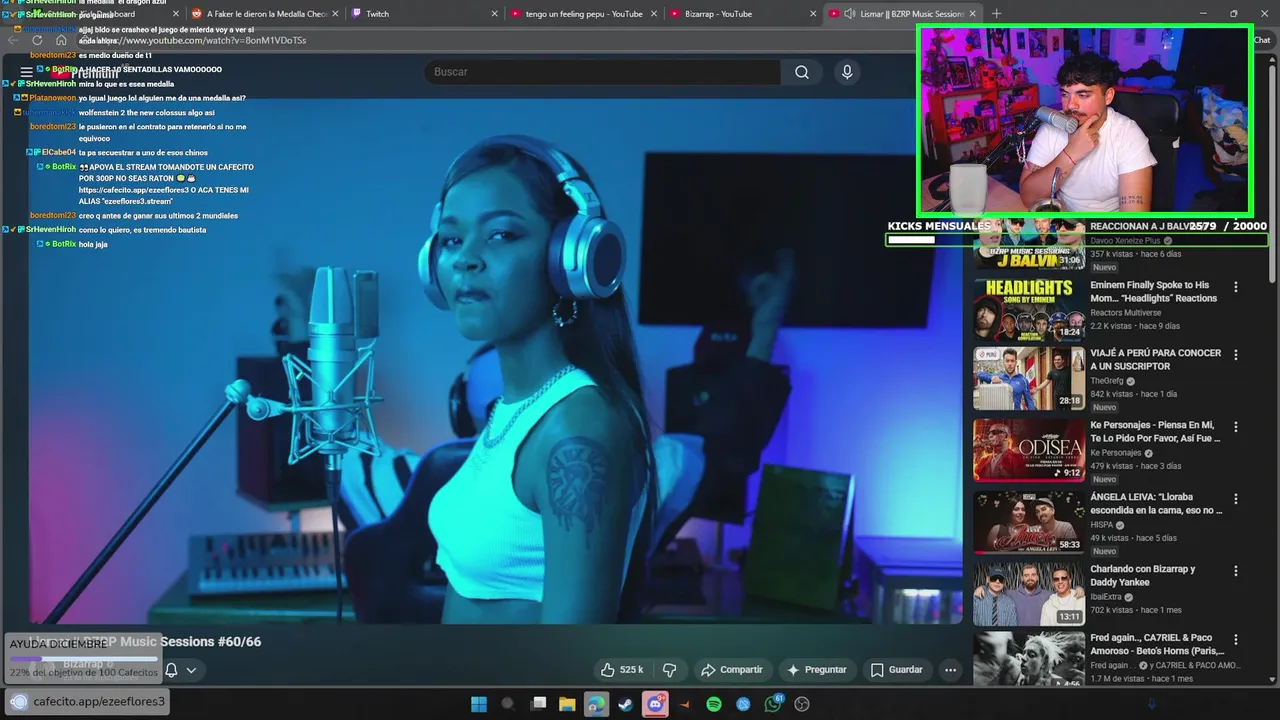This screenshot has width=1280, height=720.
Task: Open the HISPA channel link
Action: 1102,525
